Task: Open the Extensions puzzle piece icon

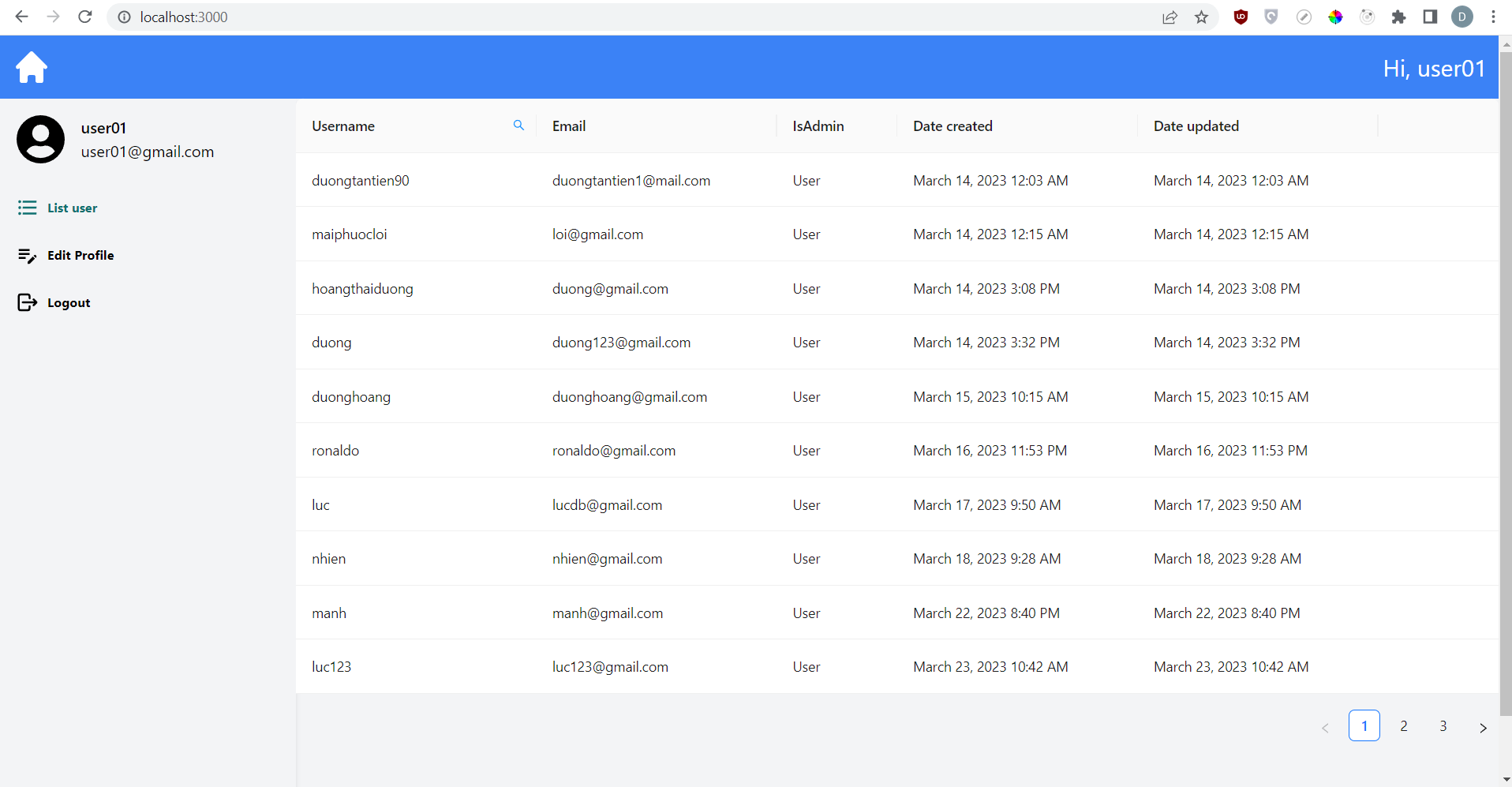Action: [1398, 17]
